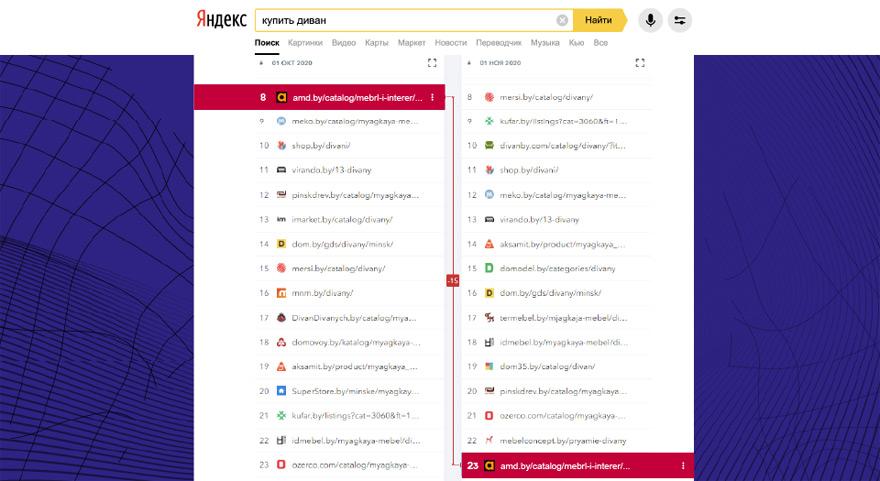Click the red -15 position change badge
The width and height of the screenshot is (880, 481).
click(x=452, y=281)
